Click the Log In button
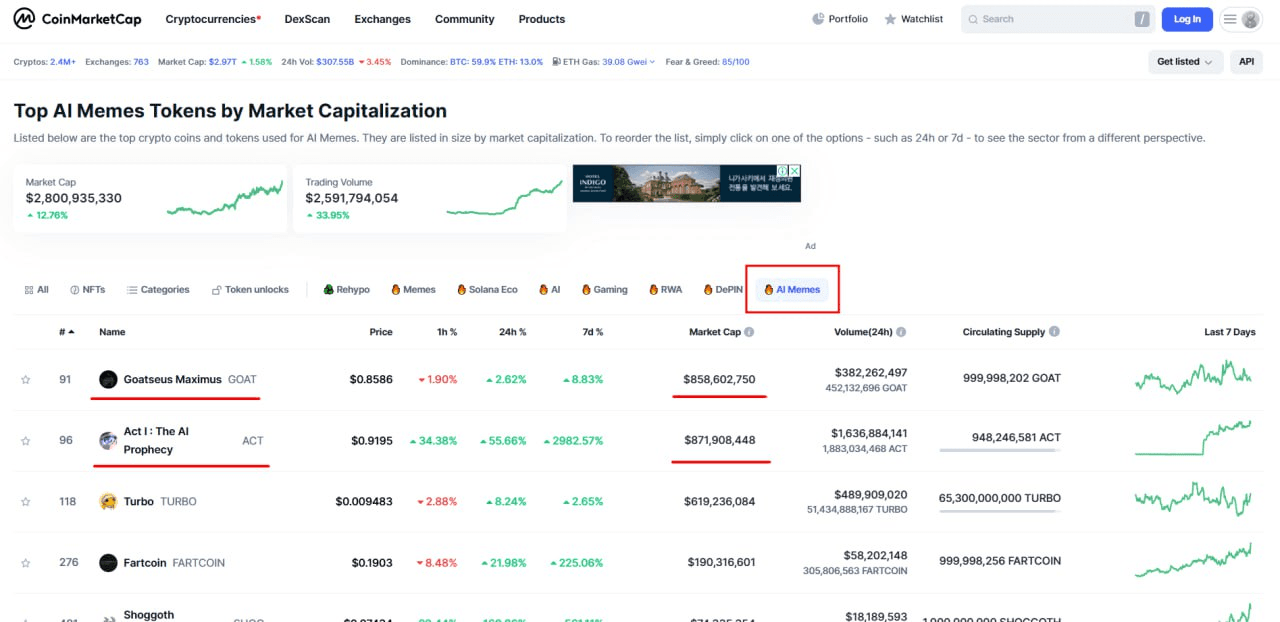Screen dimensions: 1280x622 click(x=1187, y=19)
